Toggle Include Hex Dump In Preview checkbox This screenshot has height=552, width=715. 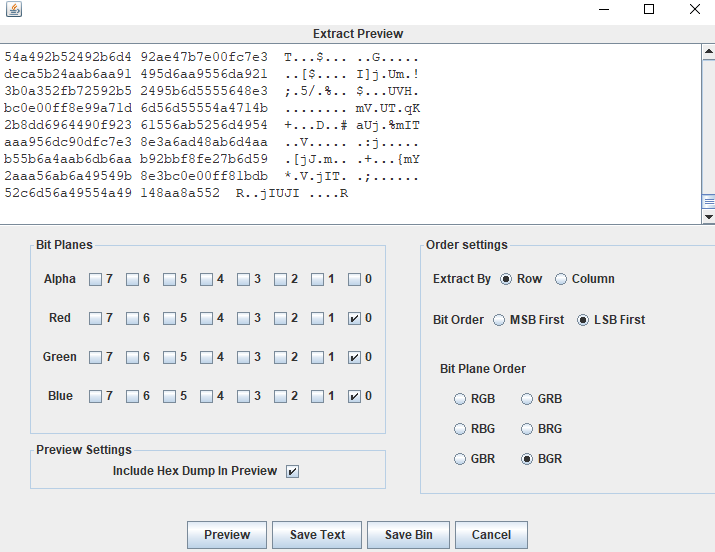[292, 471]
